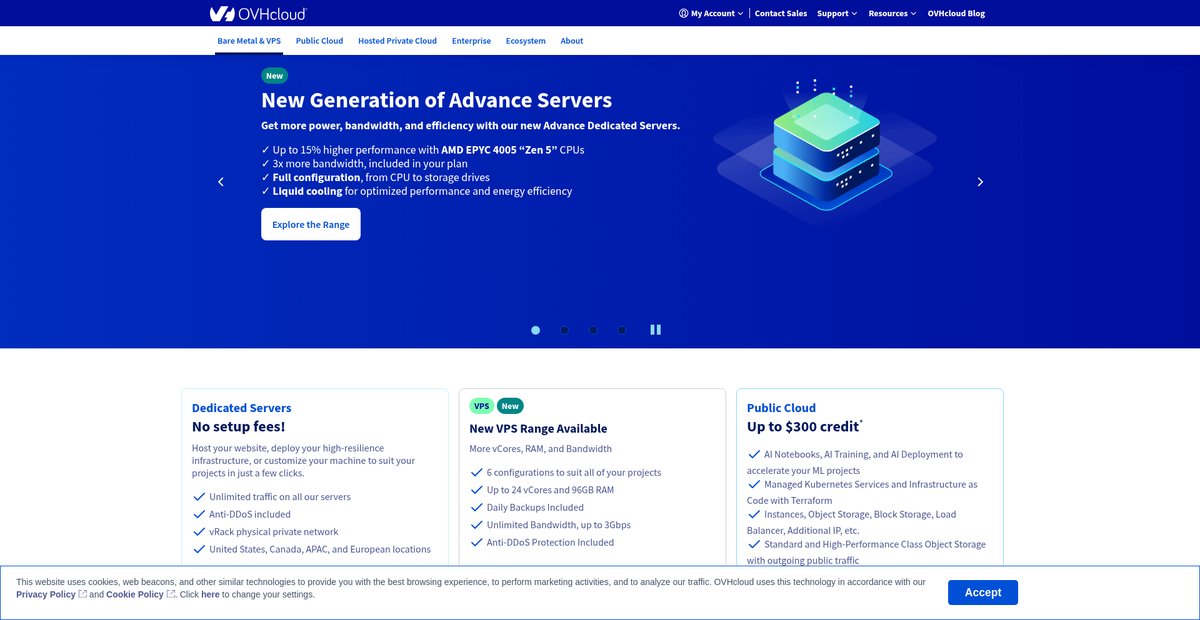Open the About menu tab
Viewport: 1200px width, 620px height.
tap(572, 41)
